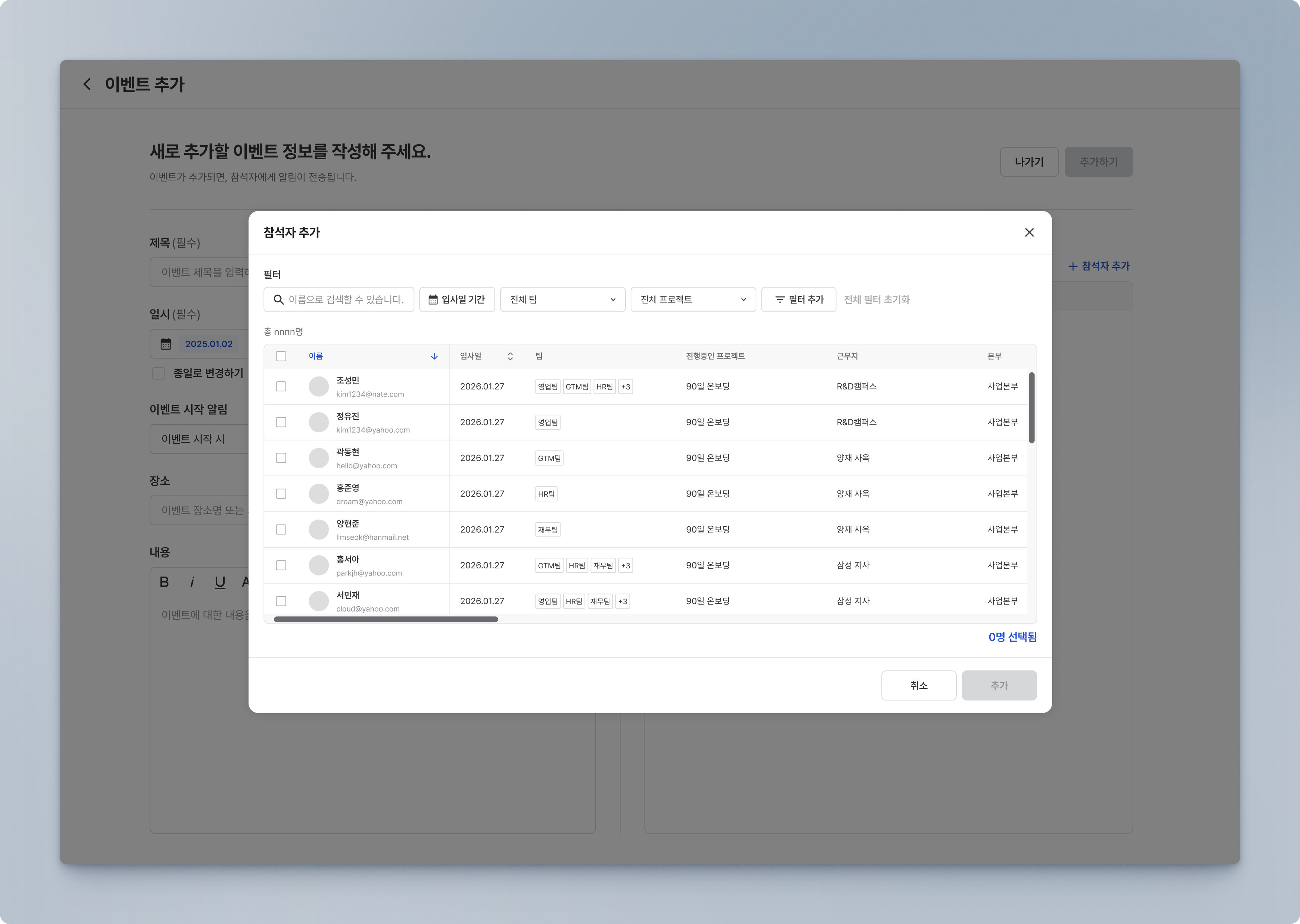This screenshot has width=1300, height=924.
Task: Click the back arrow beside 이벤트 추가
Action: [x=87, y=84]
